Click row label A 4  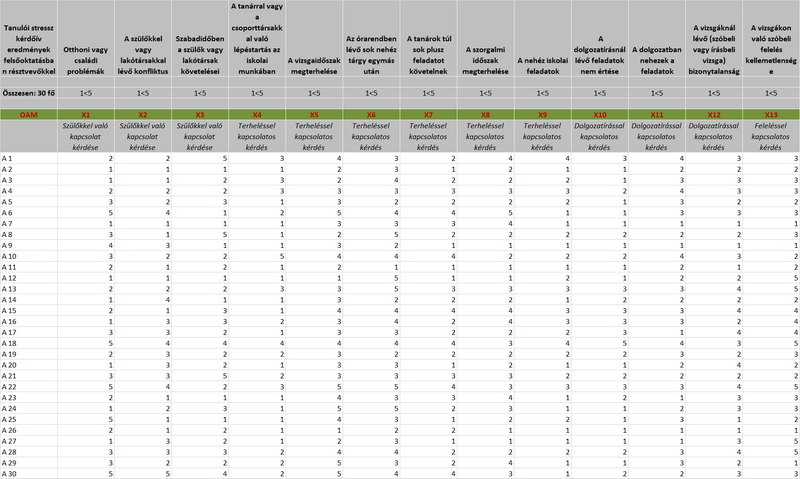29,191
